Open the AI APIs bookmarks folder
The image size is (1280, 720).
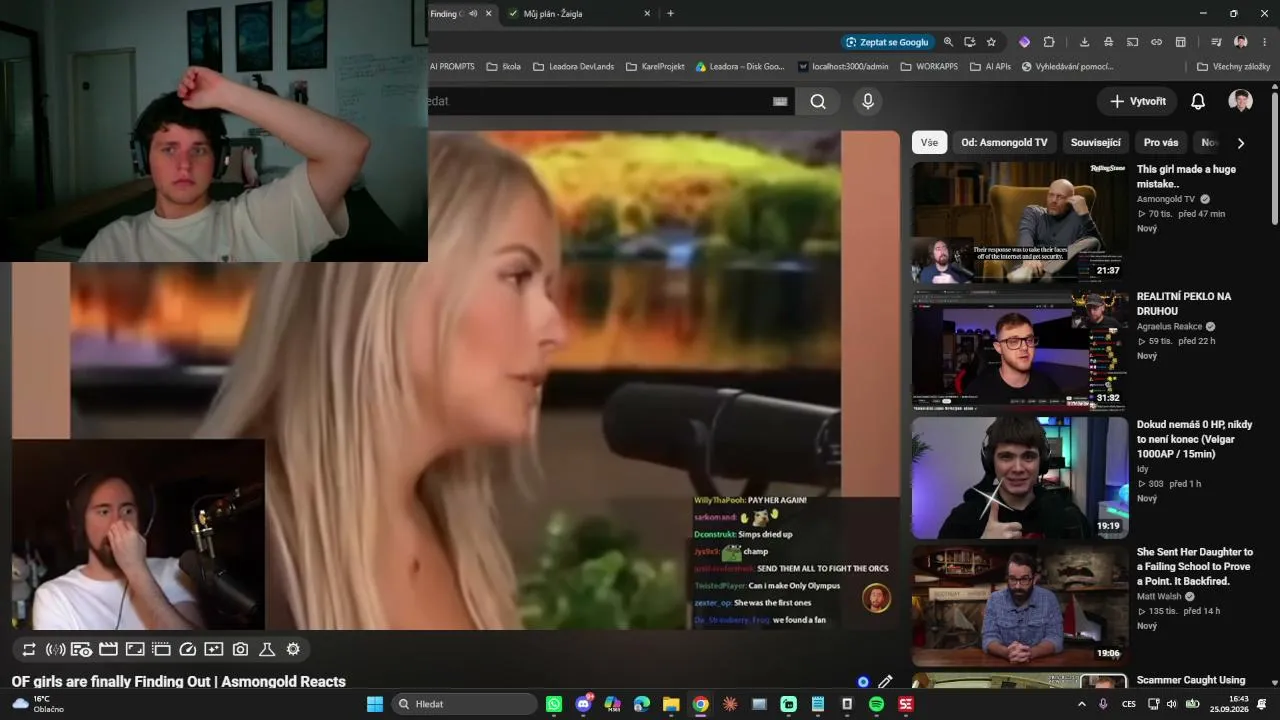991,67
